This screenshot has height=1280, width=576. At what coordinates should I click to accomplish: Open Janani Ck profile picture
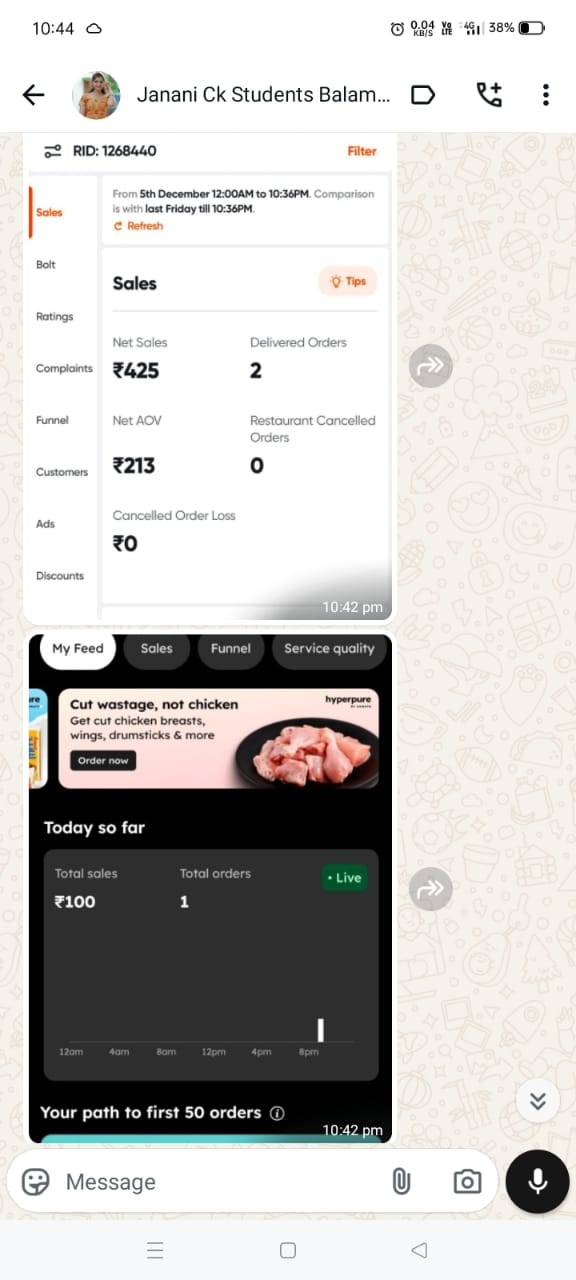[97, 95]
